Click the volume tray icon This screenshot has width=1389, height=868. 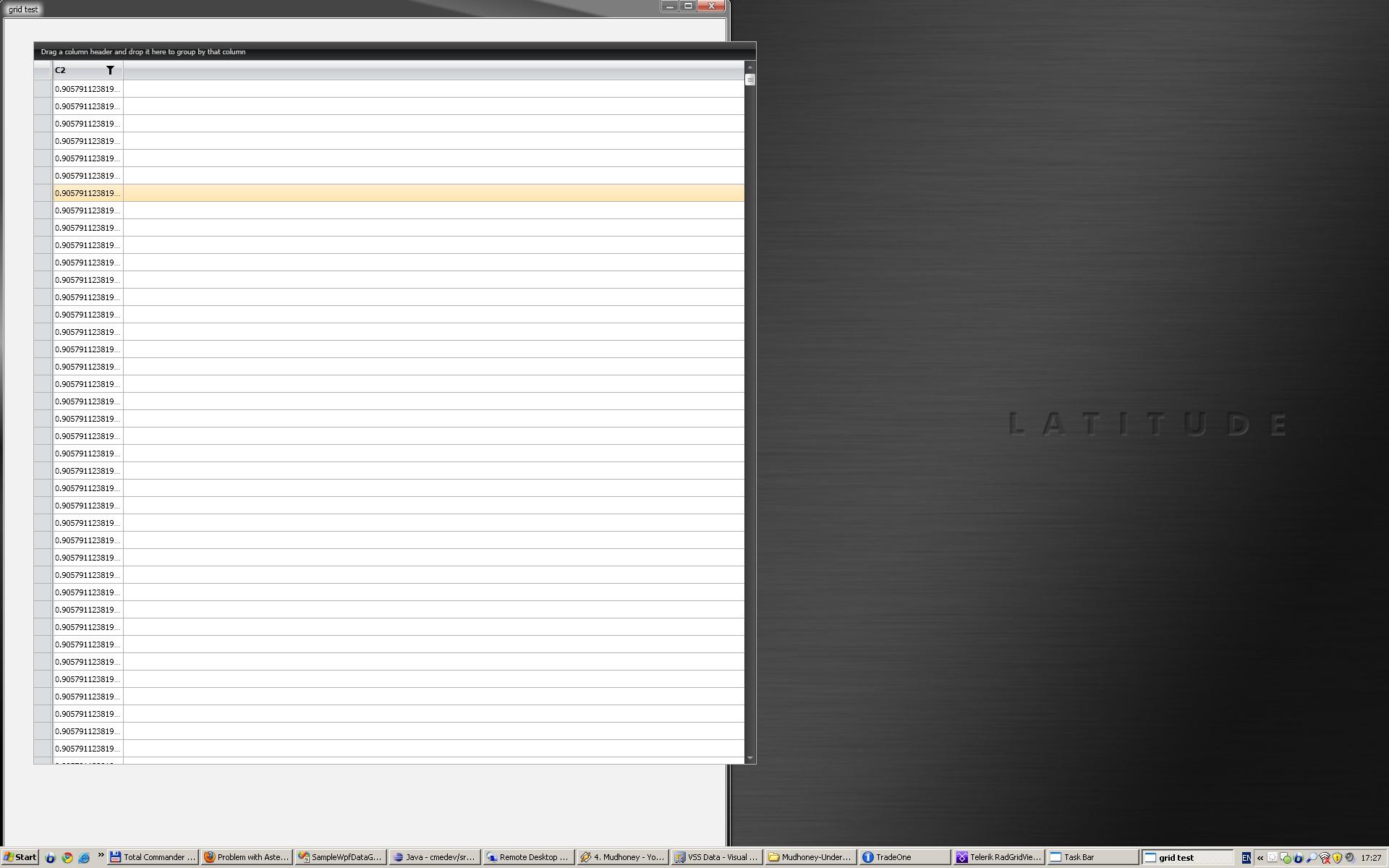click(1350, 858)
